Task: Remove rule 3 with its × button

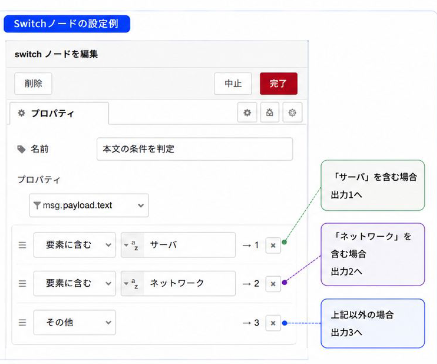Action: click(x=273, y=323)
